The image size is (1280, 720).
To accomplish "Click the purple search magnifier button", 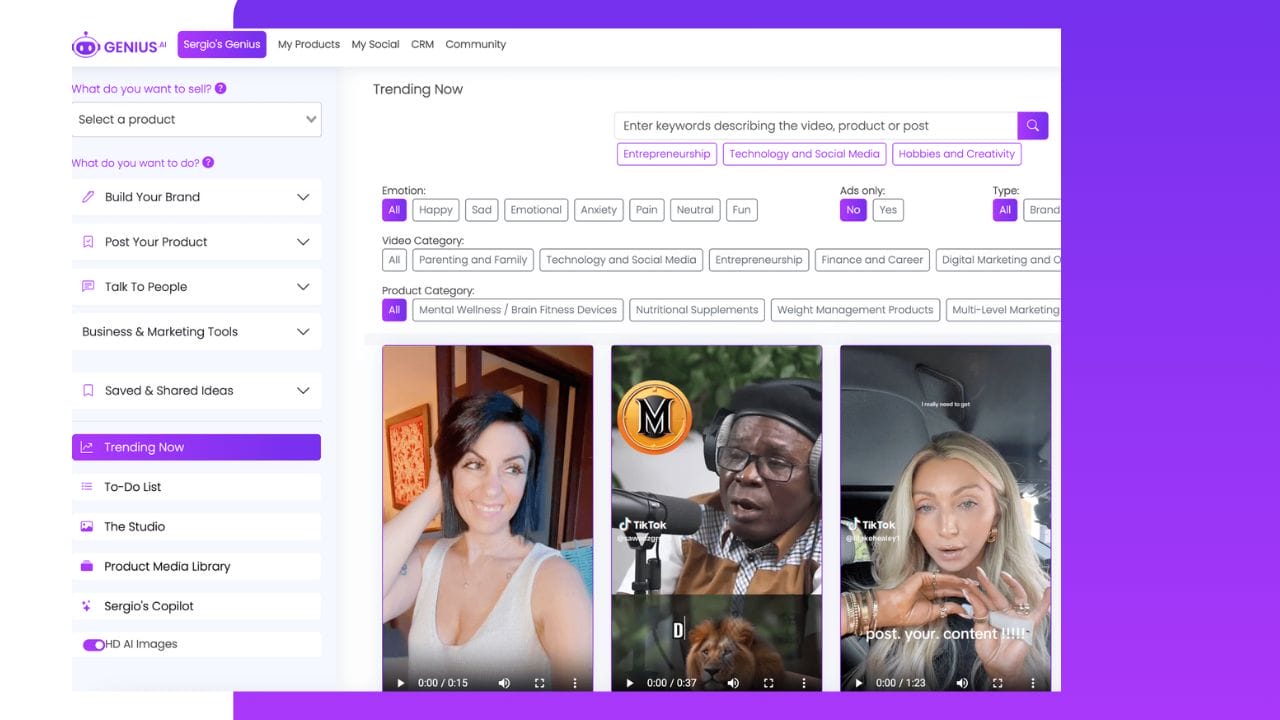I will click(1032, 126).
